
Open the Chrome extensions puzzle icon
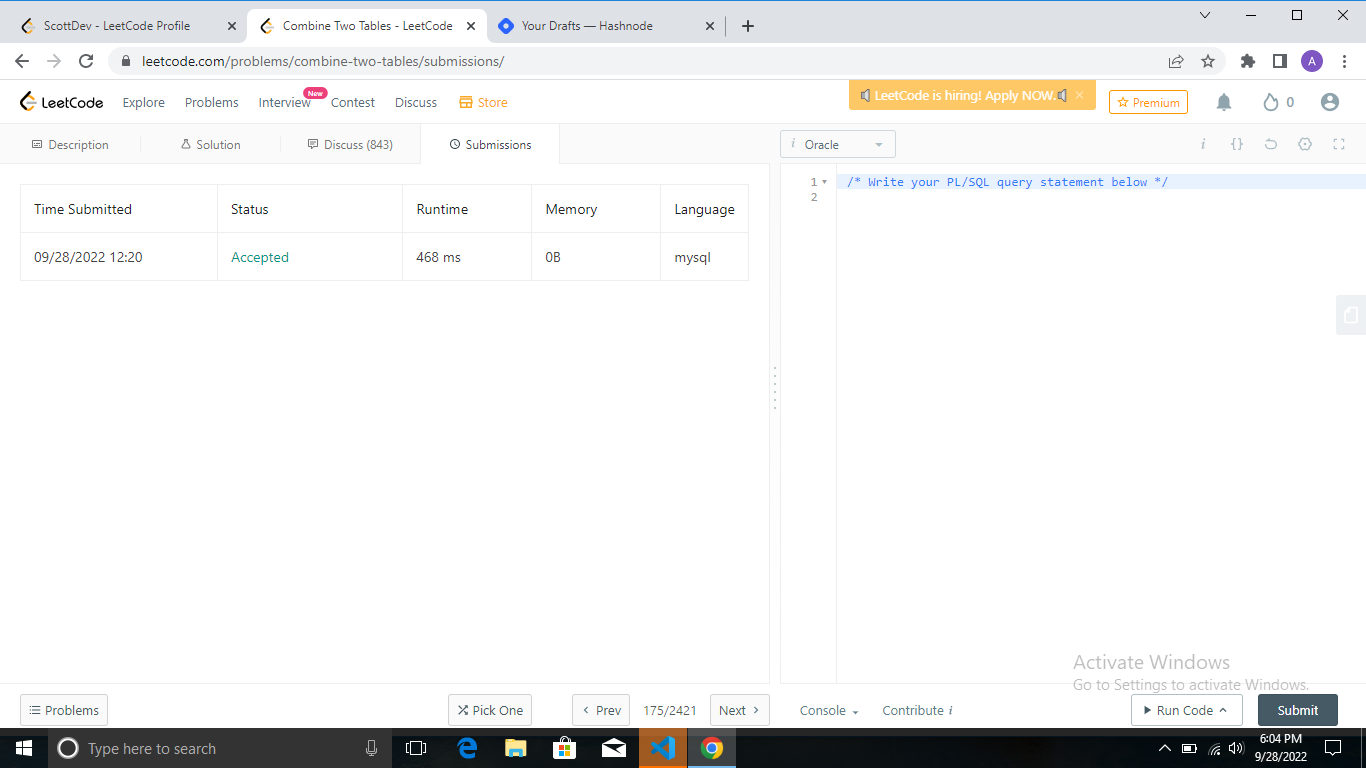(1247, 61)
